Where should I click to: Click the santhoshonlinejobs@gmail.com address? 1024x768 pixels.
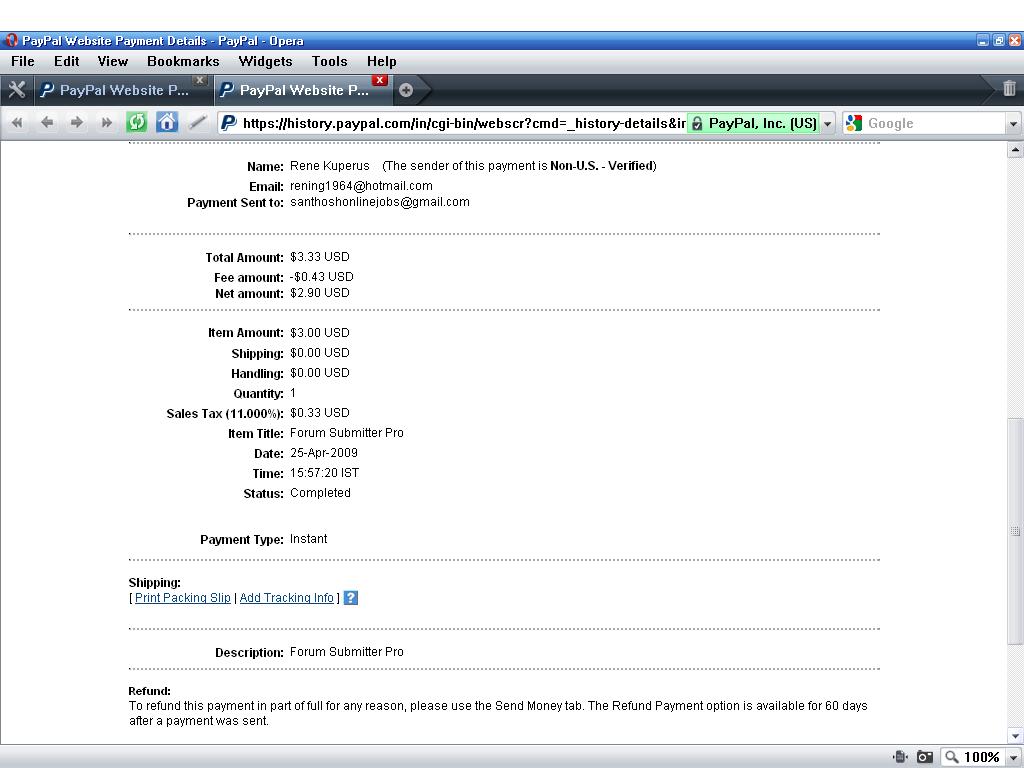pyautogui.click(x=379, y=202)
